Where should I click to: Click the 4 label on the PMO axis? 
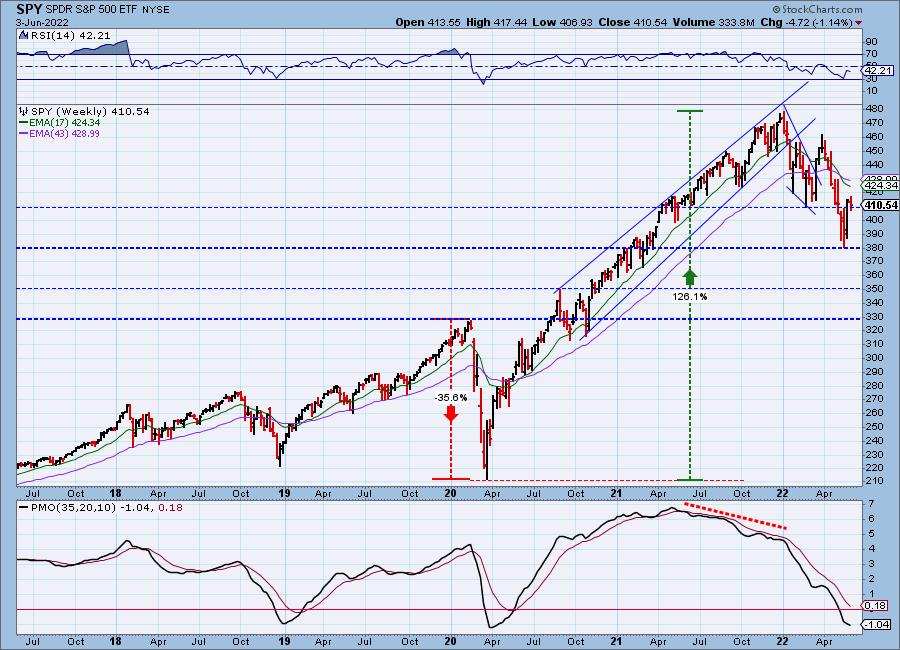click(871, 548)
